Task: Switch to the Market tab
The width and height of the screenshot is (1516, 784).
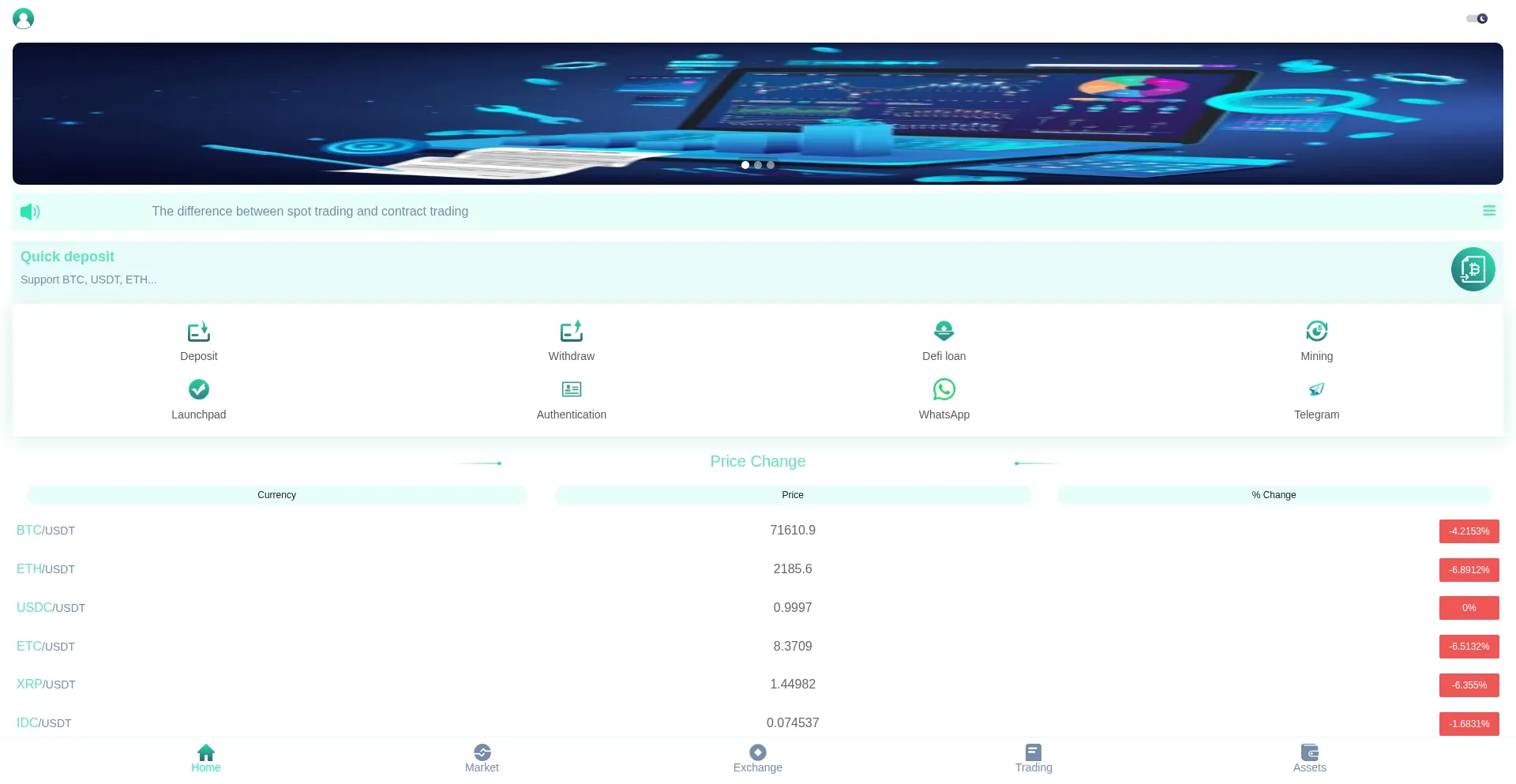Action: tap(482, 759)
